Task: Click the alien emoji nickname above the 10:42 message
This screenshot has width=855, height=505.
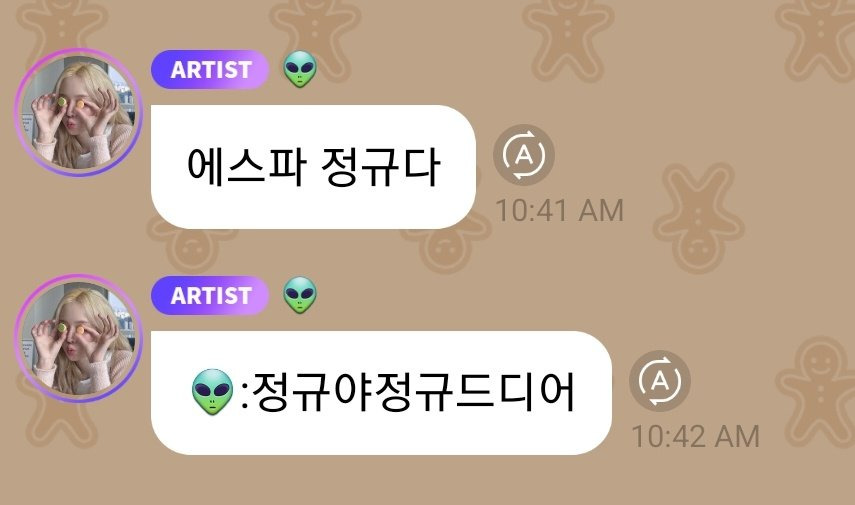Action: (x=300, y=295)
